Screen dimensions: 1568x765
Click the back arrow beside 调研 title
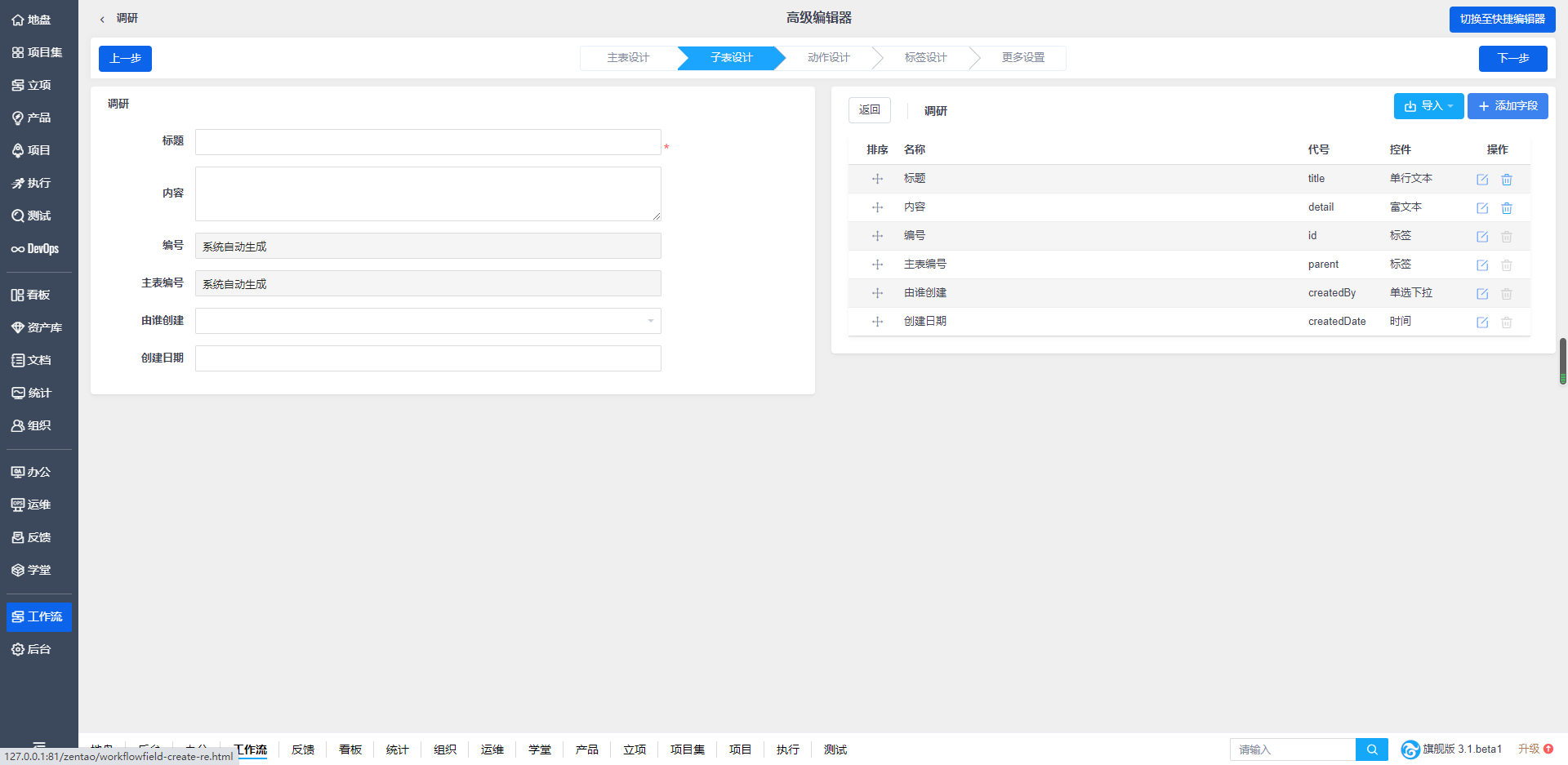tap(102, 19)
